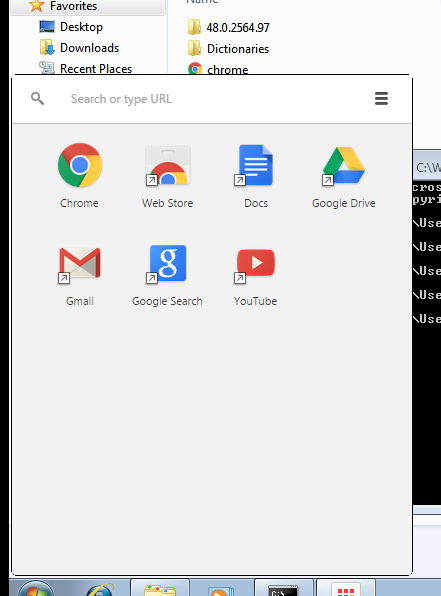Viewport: 441px width, 596px height.
Task: Focus the Search or type URL field
Action: click(x=213, y=99)
